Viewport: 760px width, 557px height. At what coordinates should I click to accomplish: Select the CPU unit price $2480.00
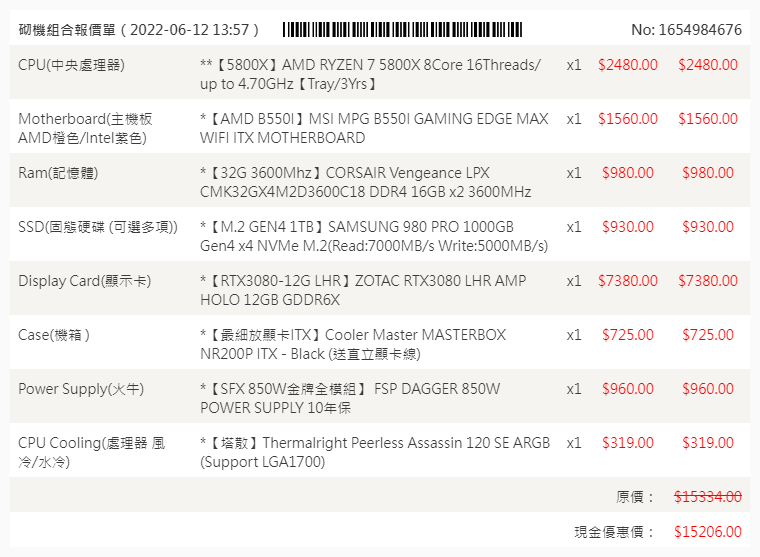pos(628,65)
